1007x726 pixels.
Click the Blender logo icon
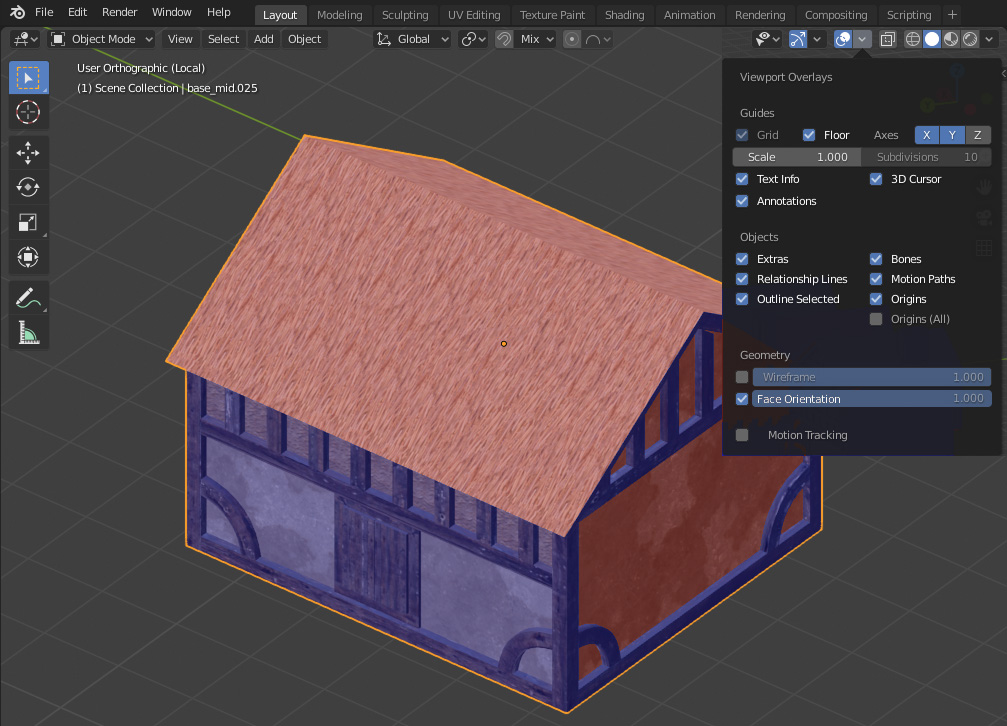coord(17,12)
